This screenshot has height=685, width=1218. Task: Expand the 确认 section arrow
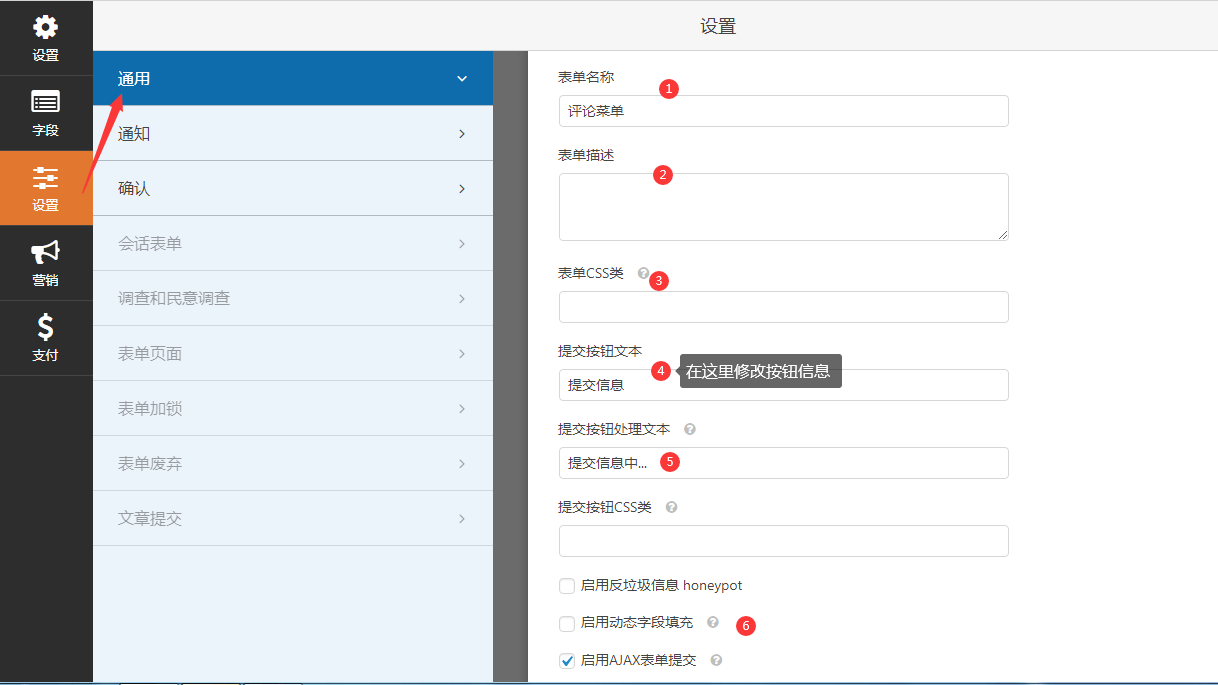(461, 189)
